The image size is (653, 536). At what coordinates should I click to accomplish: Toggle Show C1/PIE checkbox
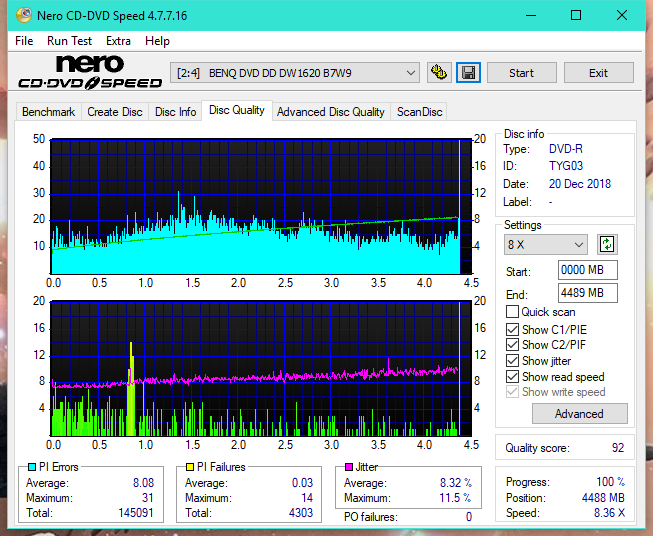coord(512,329)
